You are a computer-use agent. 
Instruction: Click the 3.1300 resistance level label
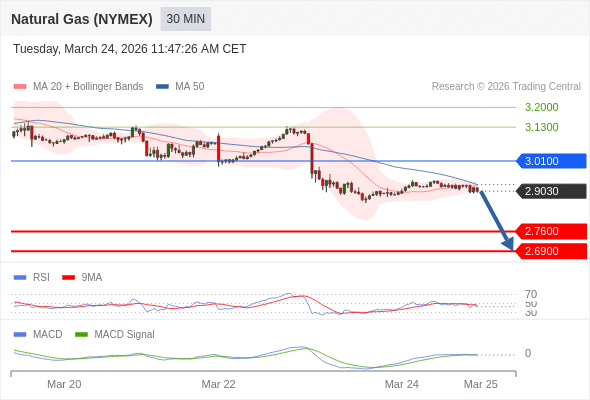[541, 127]
